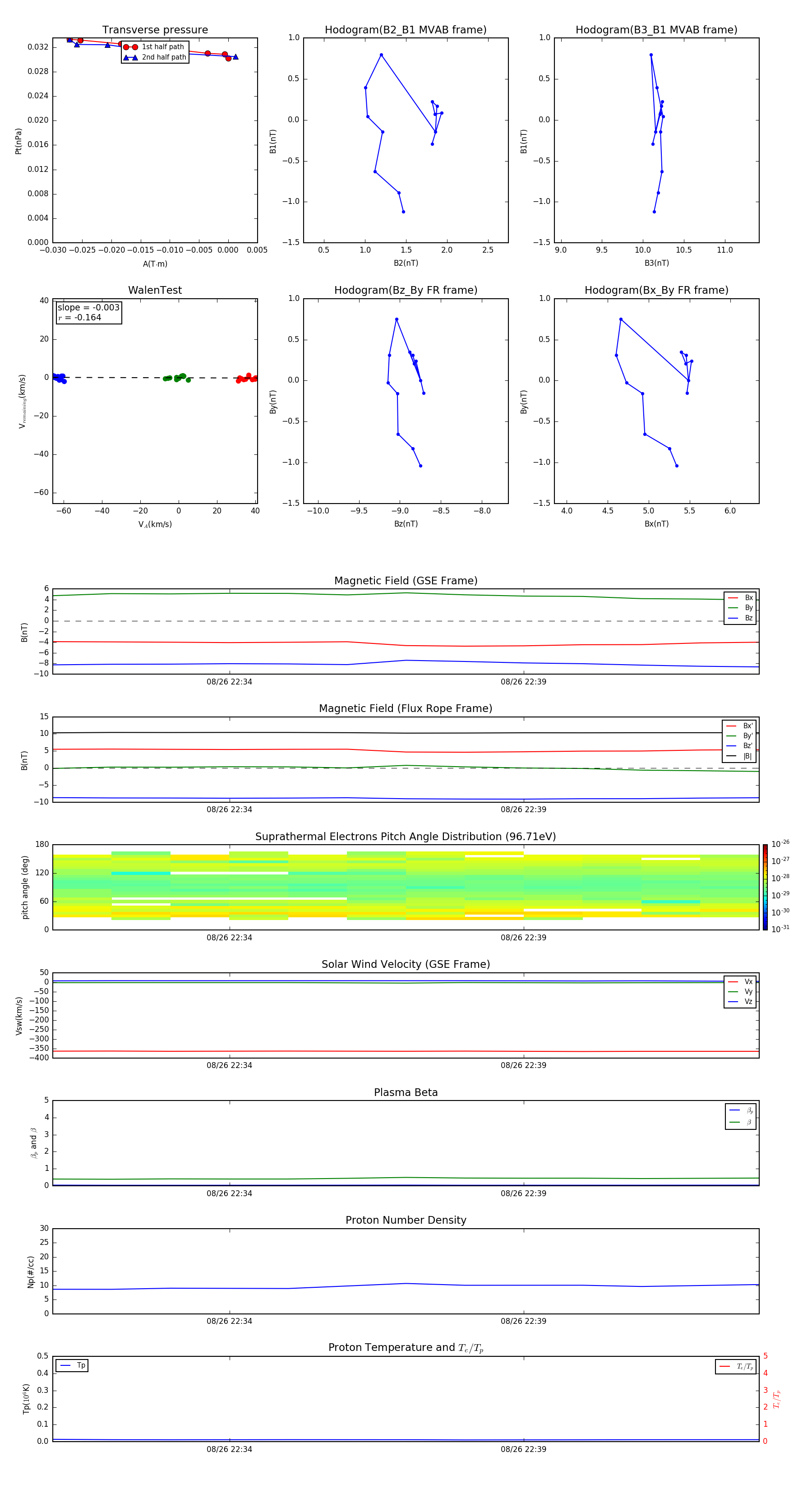Click the "r = -0.164" correlation annotation
Image resolution: width=812 pixels, height=1489 pixels.
coord(80,317)
